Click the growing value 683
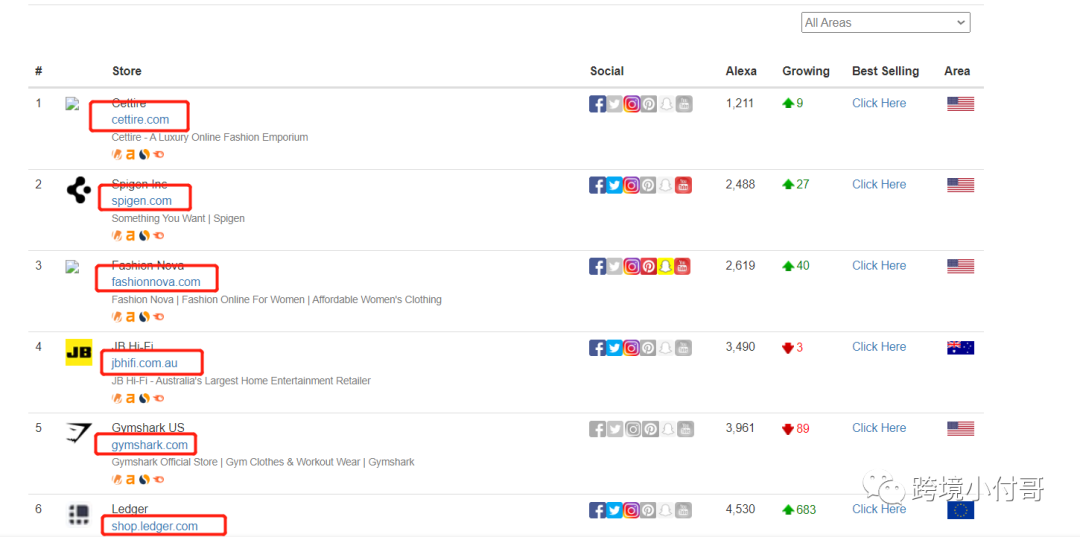The width and height of the screenshot is (1080, 537). (806, 509)
